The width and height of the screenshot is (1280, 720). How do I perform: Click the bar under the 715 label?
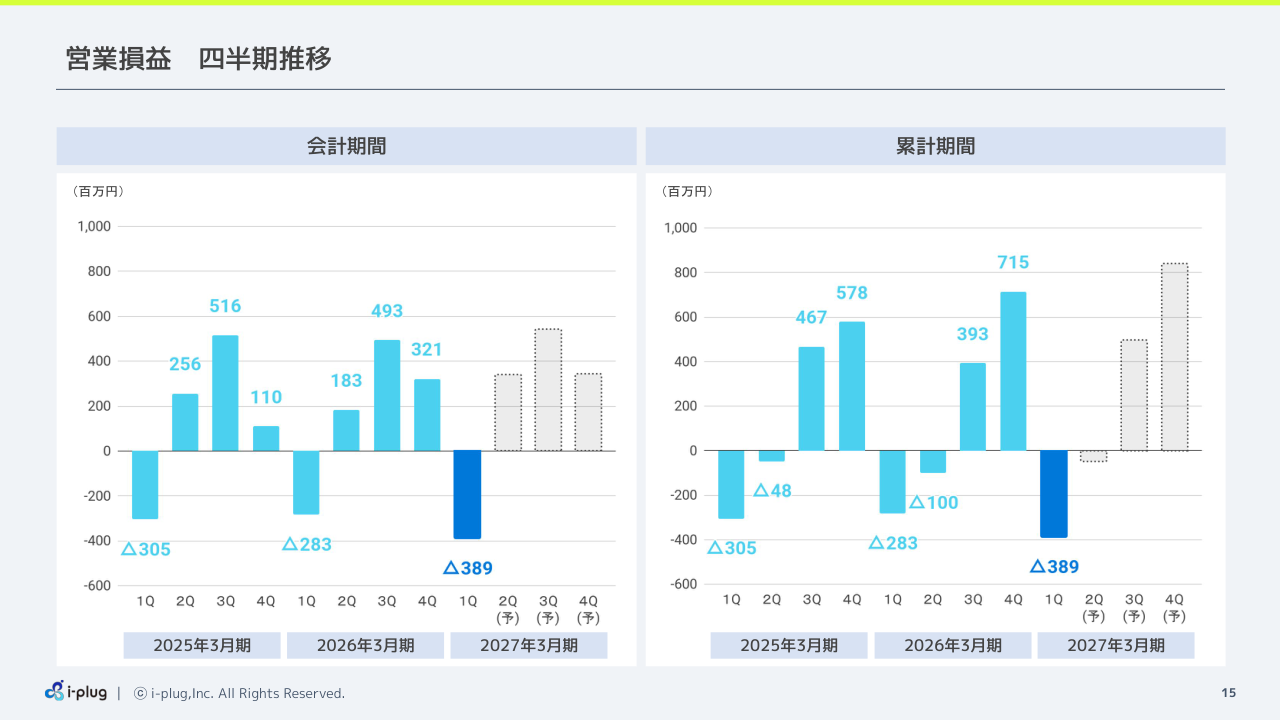click(1013, 371)
